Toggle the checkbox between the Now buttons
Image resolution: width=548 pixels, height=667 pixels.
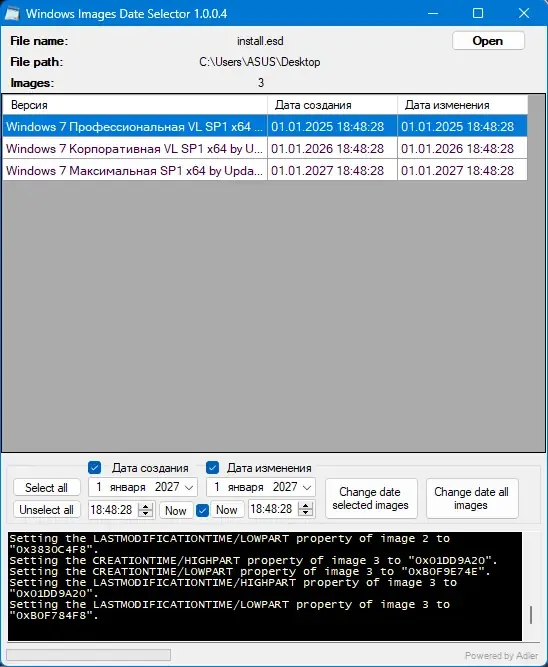203,510
